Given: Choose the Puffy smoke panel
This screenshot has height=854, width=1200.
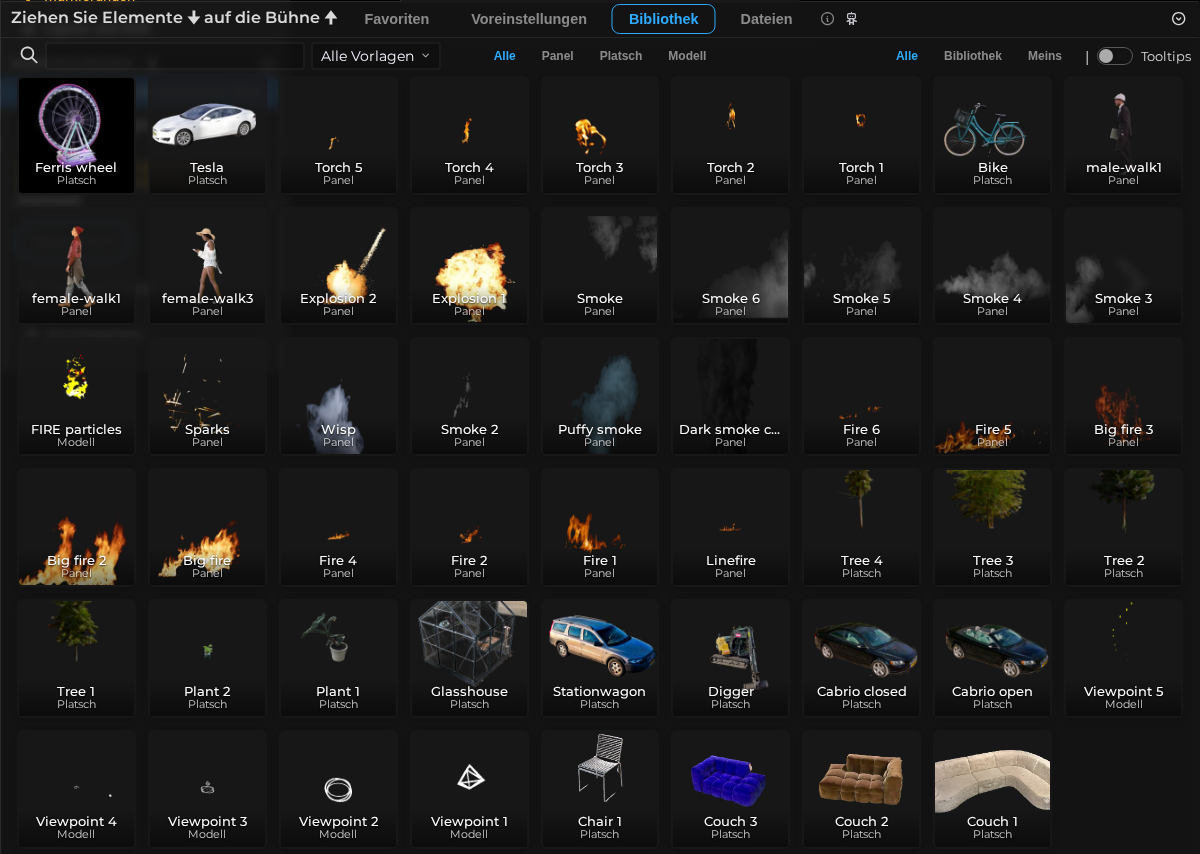Looking at the screenshot, I should coord(600,397).
